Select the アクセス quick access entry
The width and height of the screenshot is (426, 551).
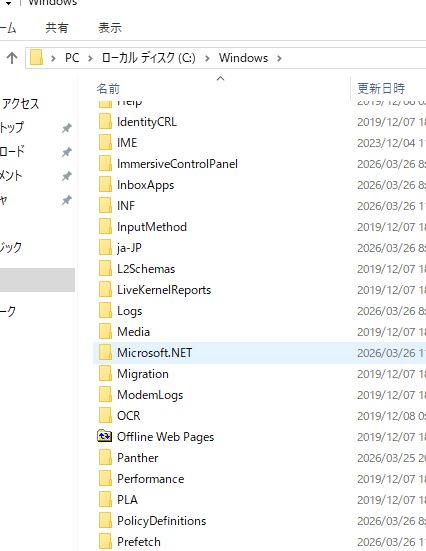[x=20, y=104]
